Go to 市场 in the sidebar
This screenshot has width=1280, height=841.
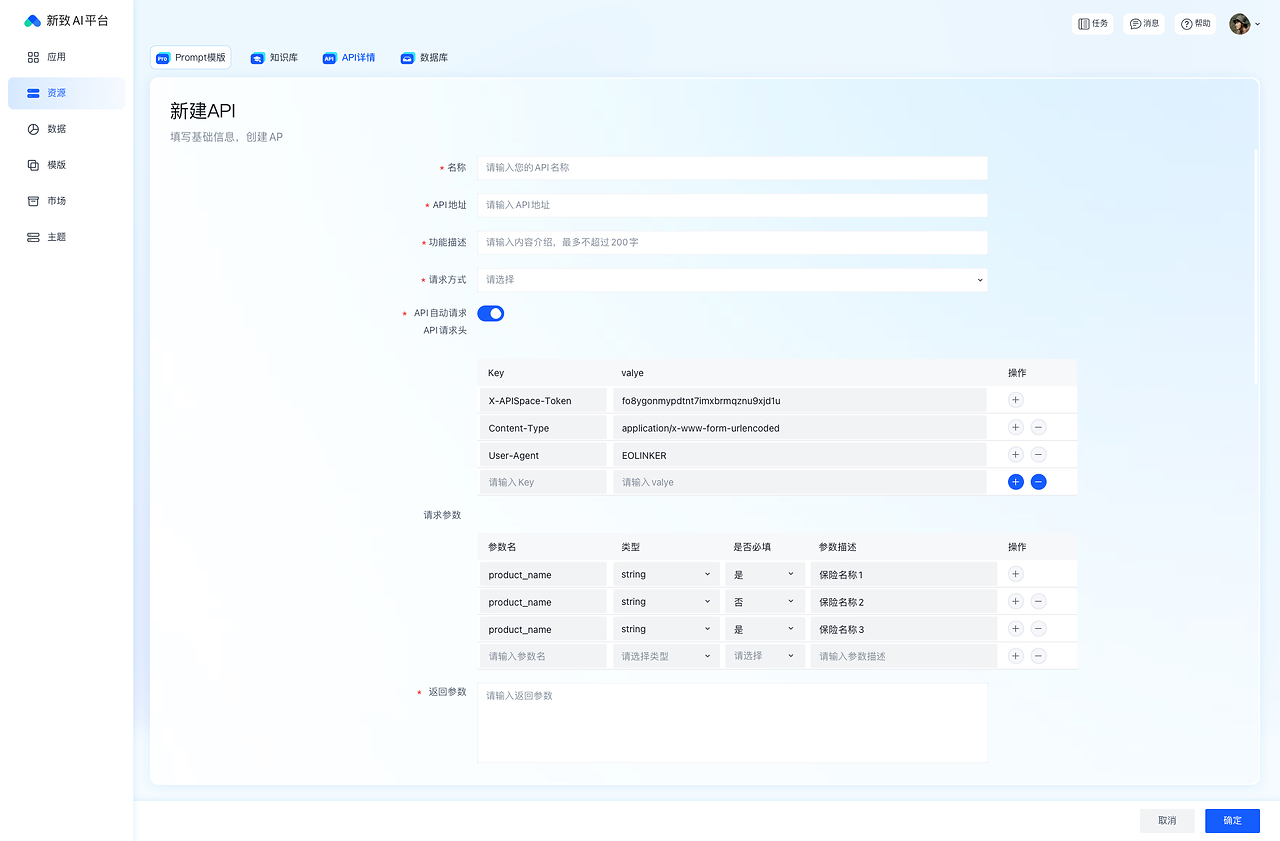tap(56, 201)
